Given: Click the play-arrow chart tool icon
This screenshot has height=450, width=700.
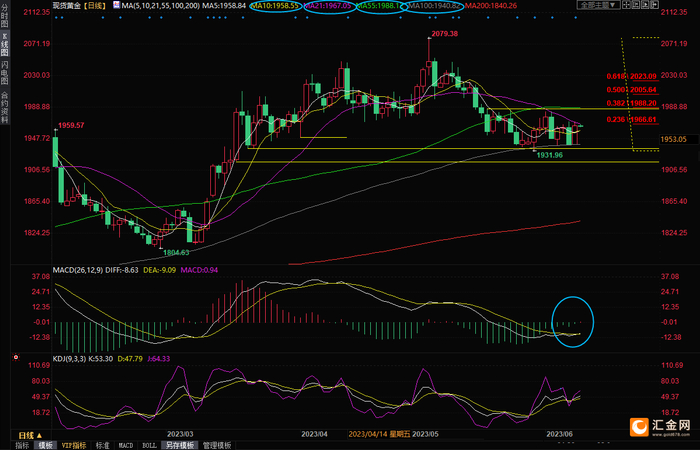Looking at the screenshot, I should coord(645,4).
